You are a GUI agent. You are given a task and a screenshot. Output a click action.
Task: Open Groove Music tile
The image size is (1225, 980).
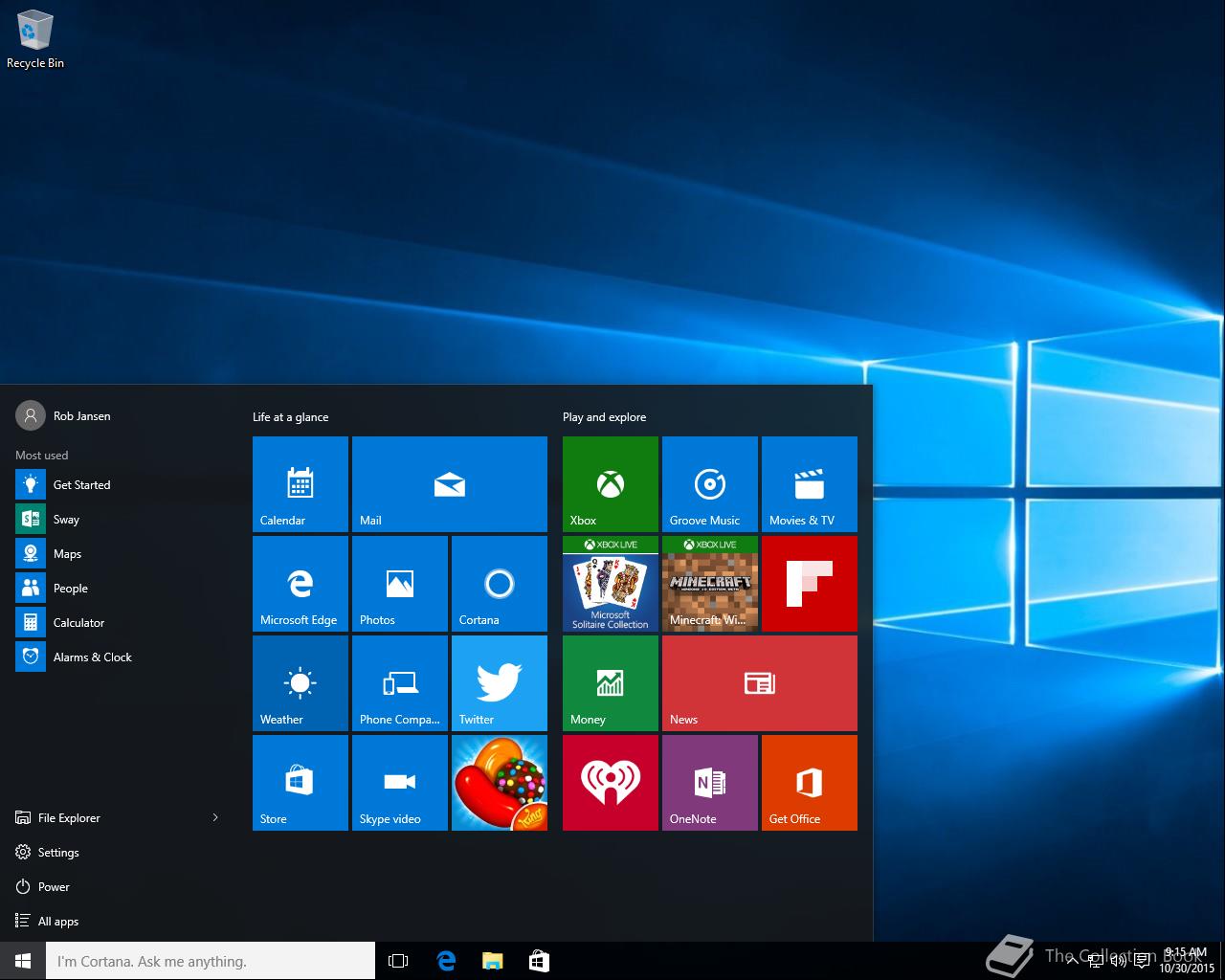[x=709, y=484]
